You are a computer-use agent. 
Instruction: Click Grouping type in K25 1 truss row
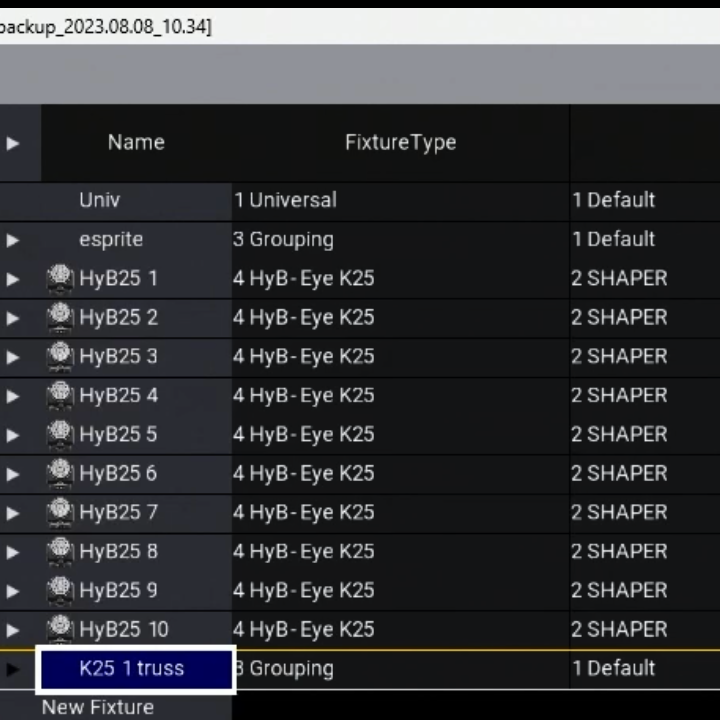[x=400, y=669]
